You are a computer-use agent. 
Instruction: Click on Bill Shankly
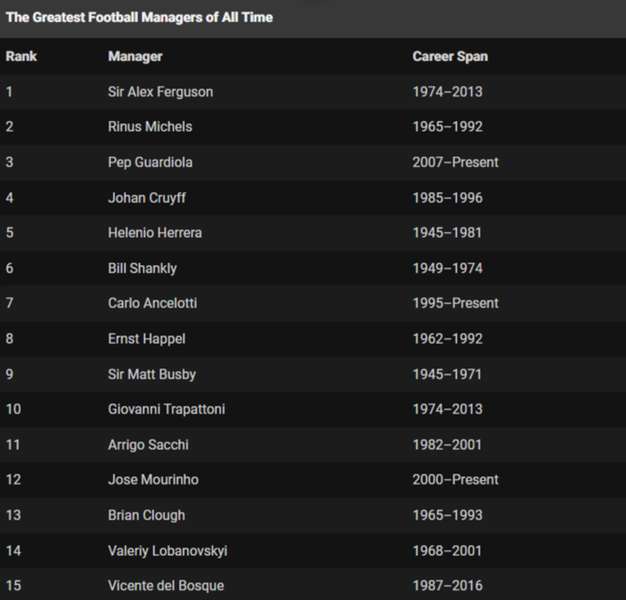pos(142,268)
